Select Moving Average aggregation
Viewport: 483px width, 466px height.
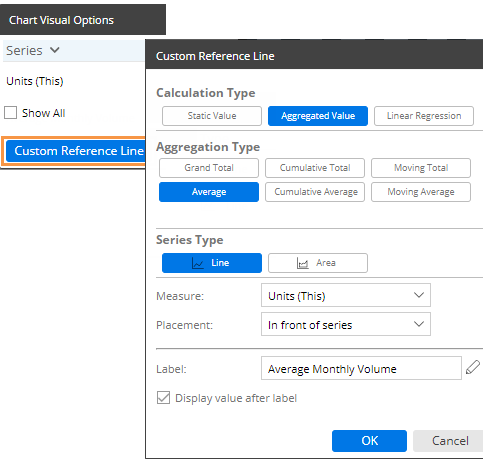(421, 192)
